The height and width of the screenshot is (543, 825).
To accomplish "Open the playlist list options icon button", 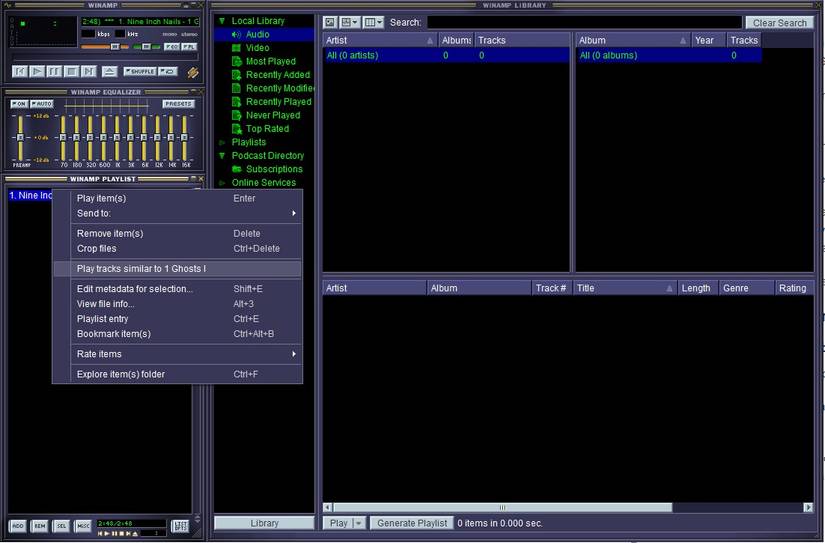I will (x=180, y=526).
